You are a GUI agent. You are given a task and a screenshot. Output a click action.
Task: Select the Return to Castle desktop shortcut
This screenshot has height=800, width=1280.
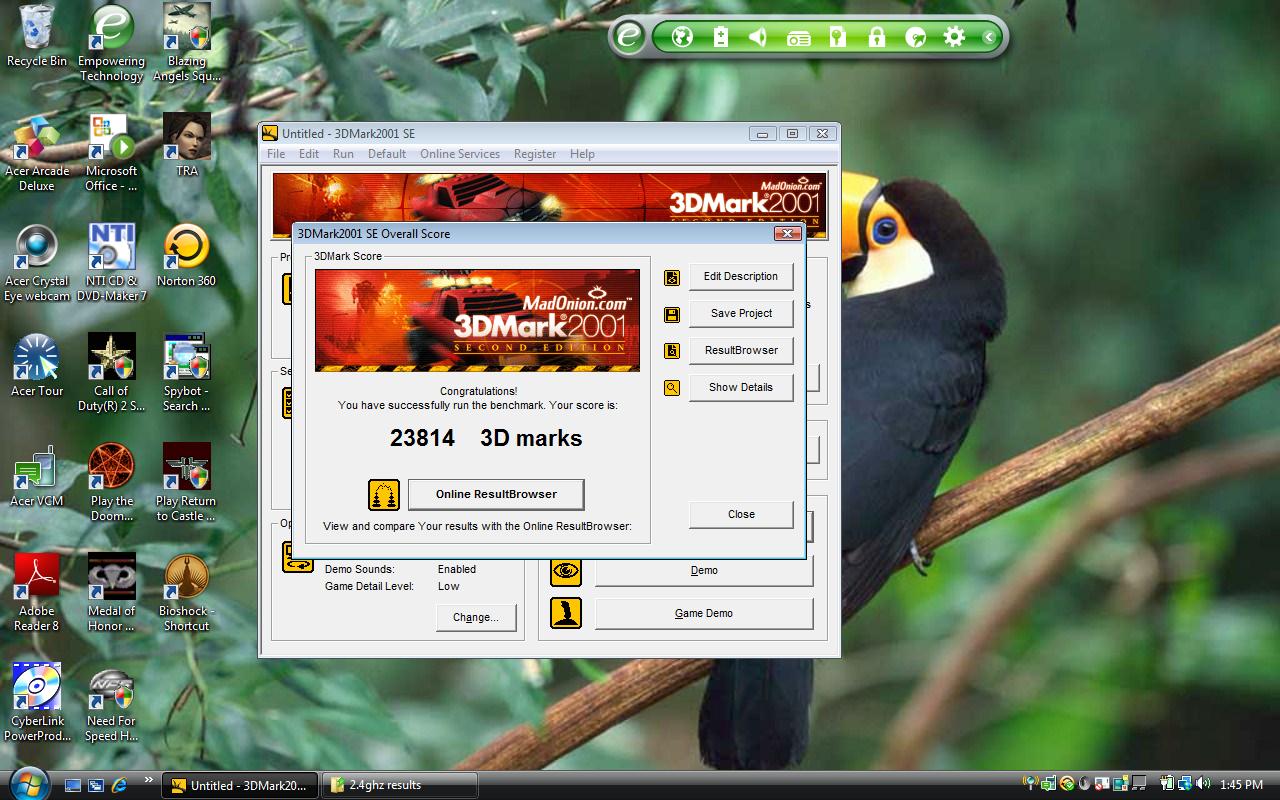point(187,482)
